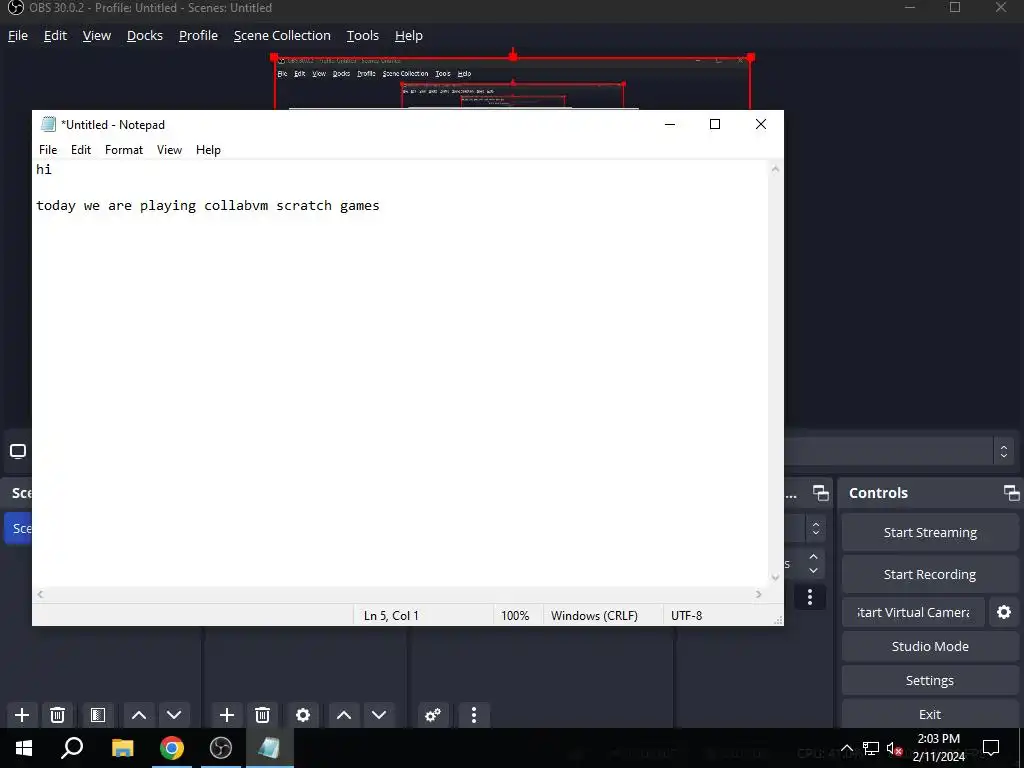Click 'Ln 5, Col 1' in Notepad status bar
1024x768 pixels.
tap(391, 616)
